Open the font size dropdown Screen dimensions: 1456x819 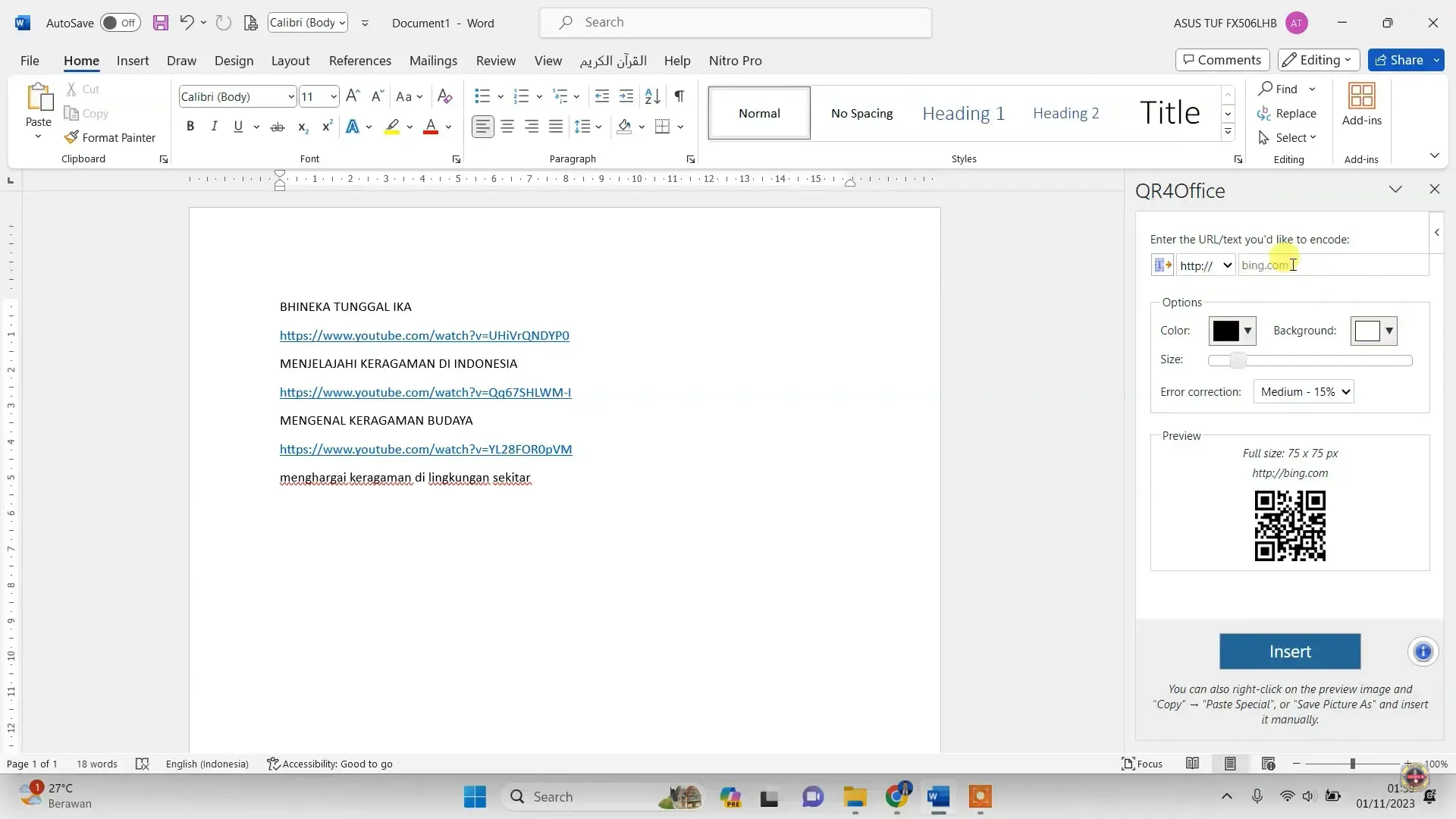coord(333,96)
